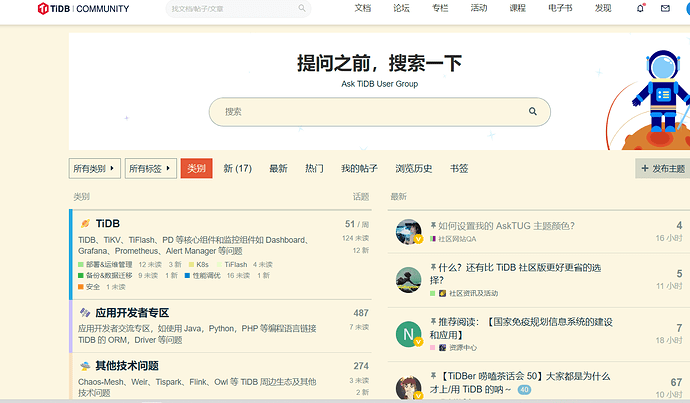Open the 课程 menu item
Screen dimensions: 690x403
click(518, 8)
